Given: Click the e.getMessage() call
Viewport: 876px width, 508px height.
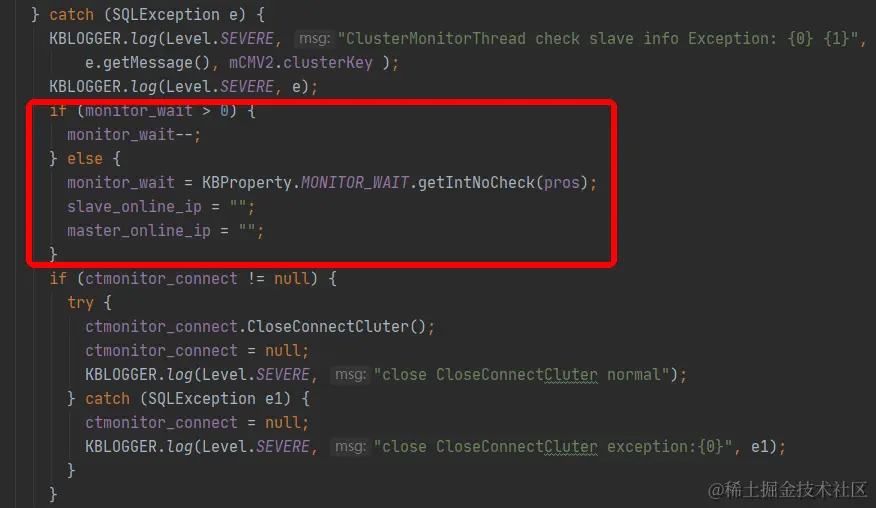Looking at the screenshot, I should pyautogui.click(x=147, y=63).
